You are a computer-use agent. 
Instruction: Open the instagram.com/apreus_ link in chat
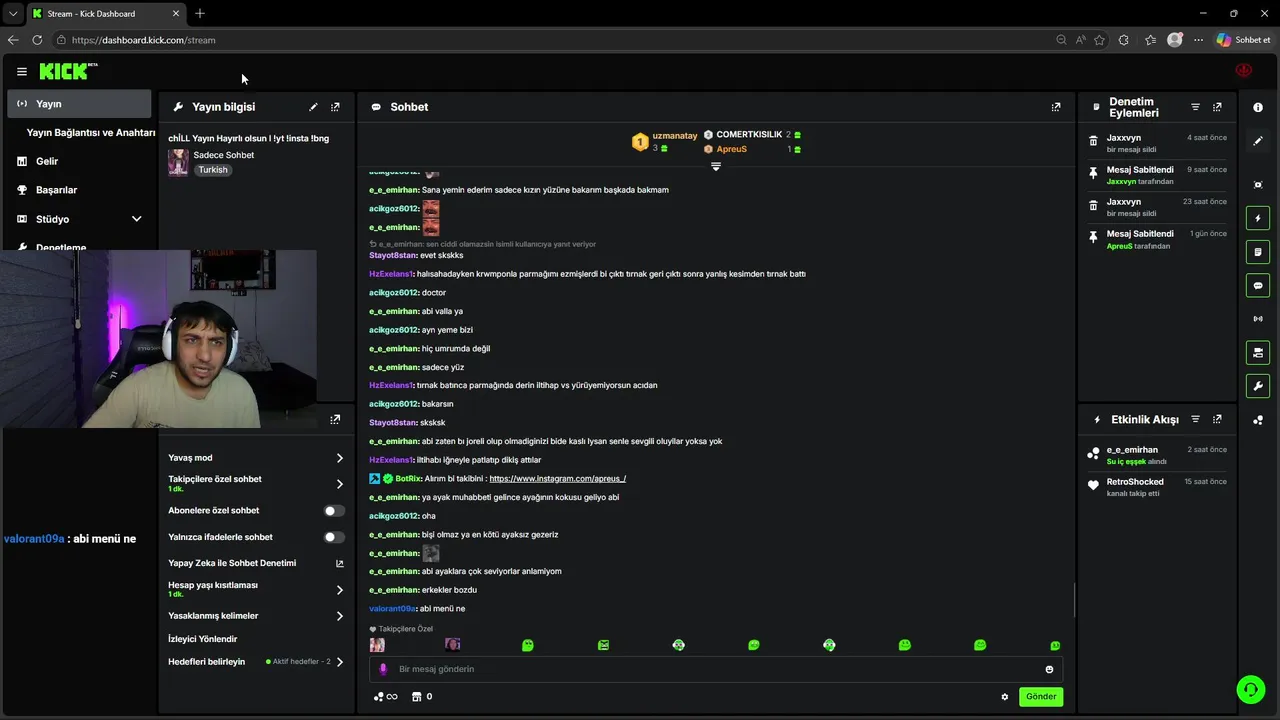click(x=557, y=479)
